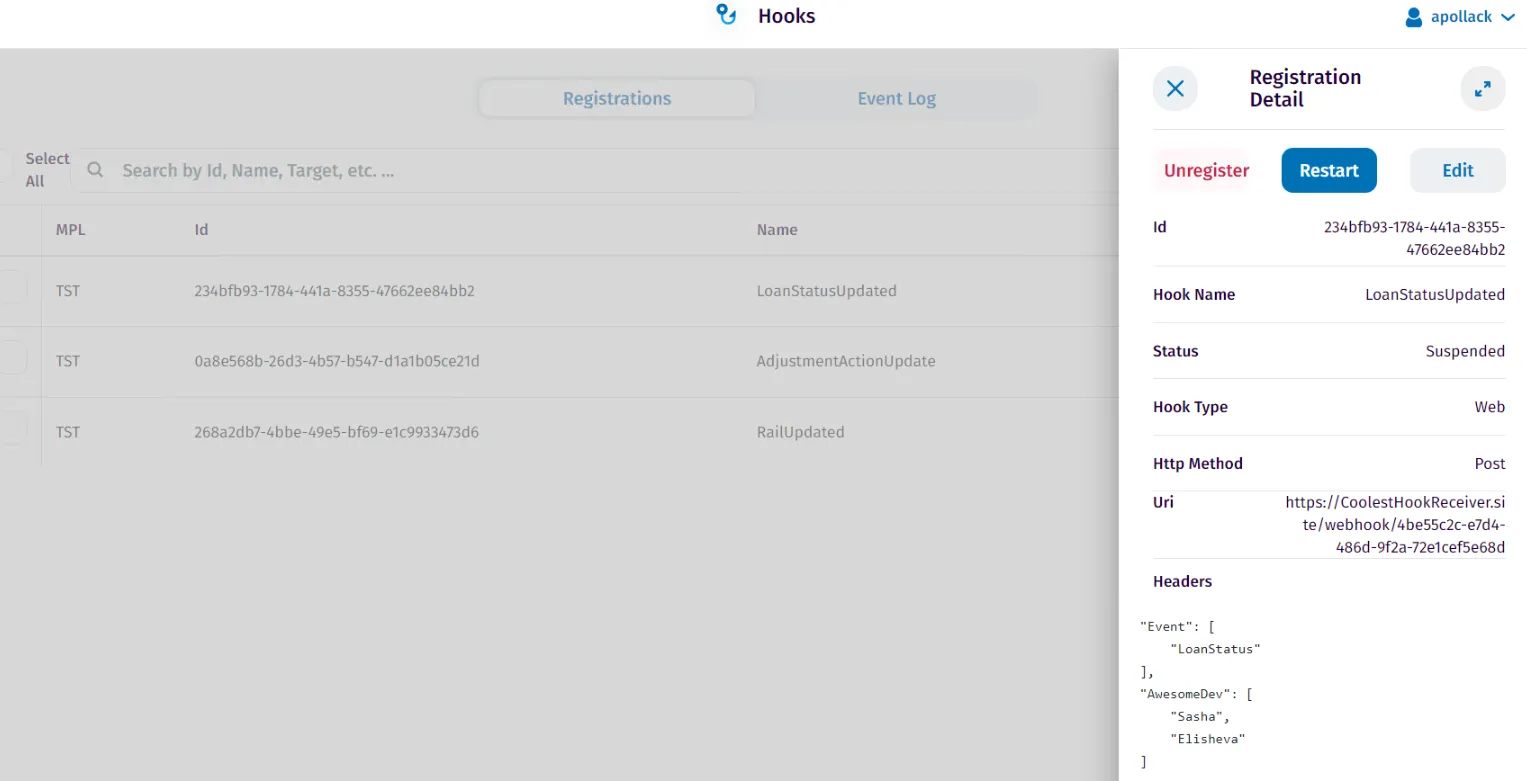1527x781 pixels.
Task: Click the "LoanStatus" header value
Action: click(x=1215, y=649)
